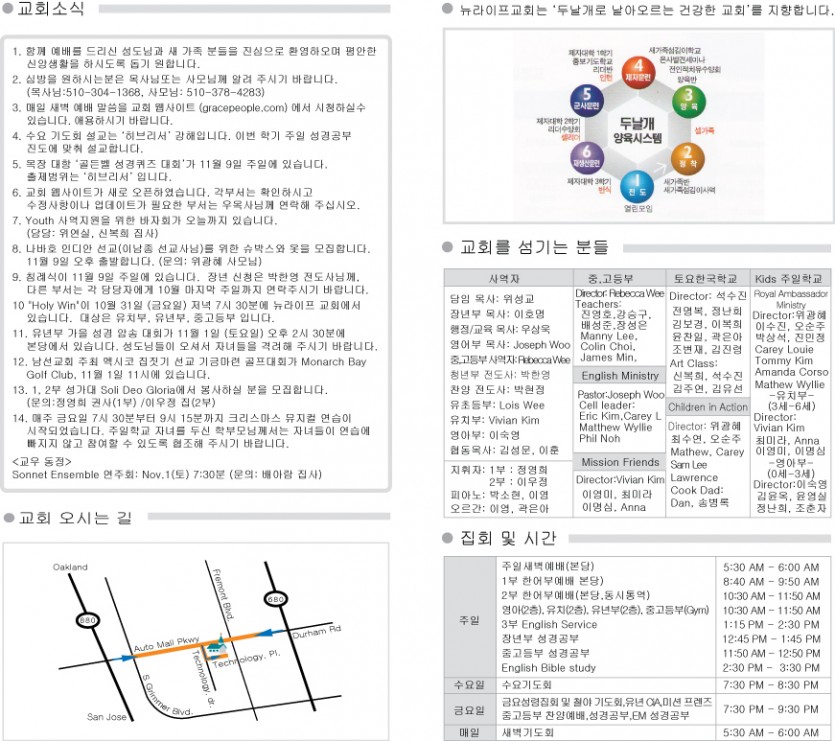Viewport: 835px width, 741px height.
Task: Click the 두날개 양육시스템 center hexagon
Action: click(637, 131)
